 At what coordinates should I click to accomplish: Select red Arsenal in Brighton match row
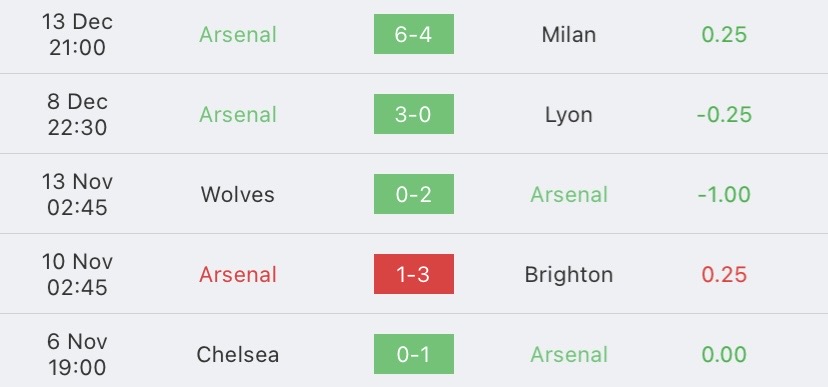[238, 275]
